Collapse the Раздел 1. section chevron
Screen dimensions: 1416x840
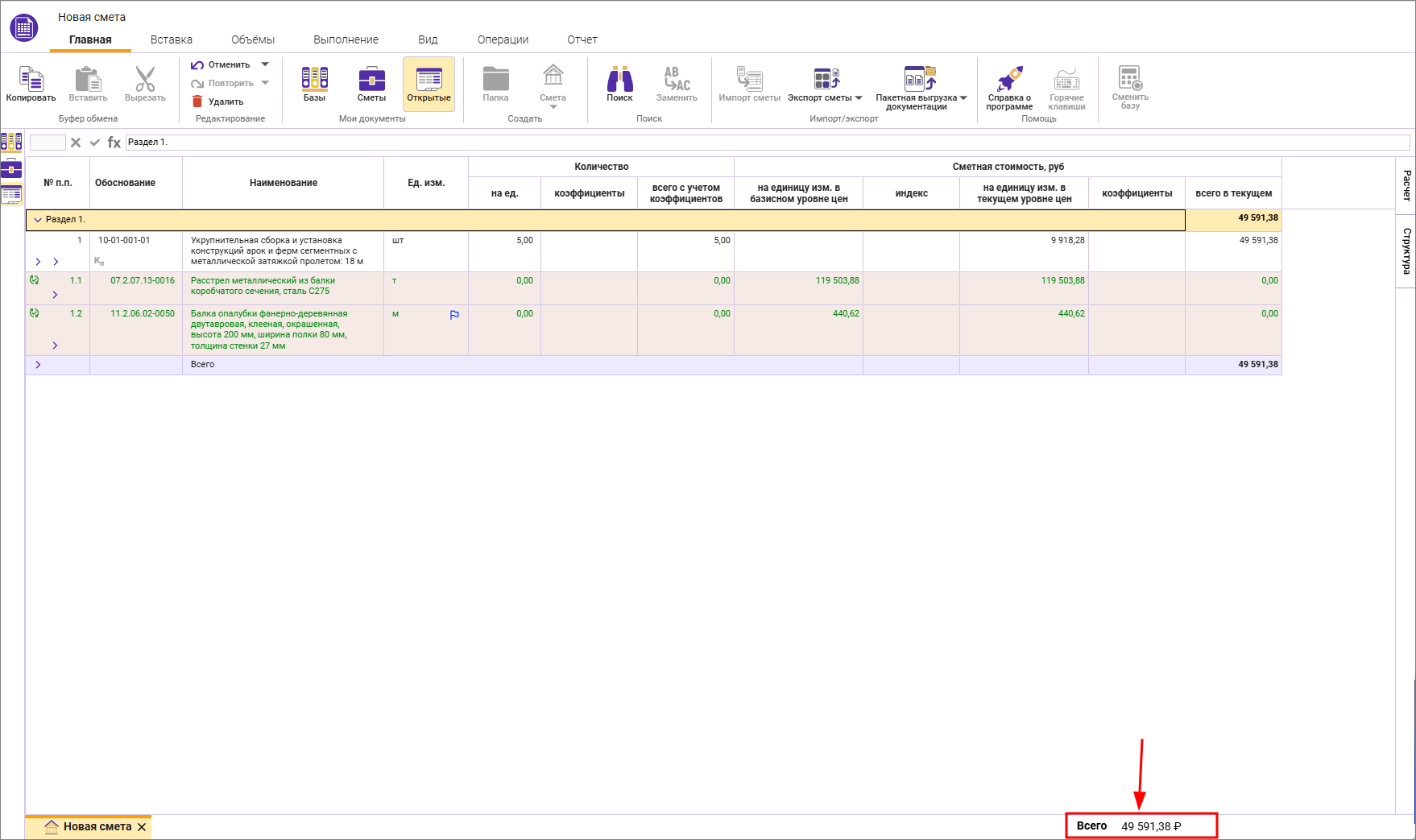point(37,220)
